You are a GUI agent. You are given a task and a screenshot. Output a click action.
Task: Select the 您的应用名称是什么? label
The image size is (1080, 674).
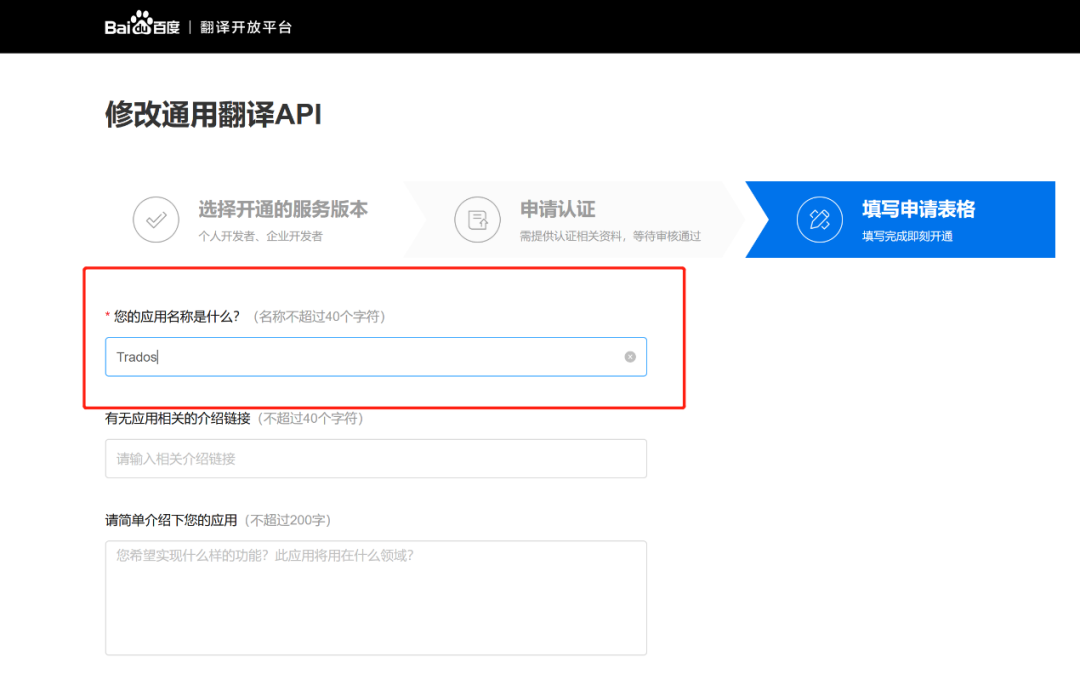click(176, 317)
